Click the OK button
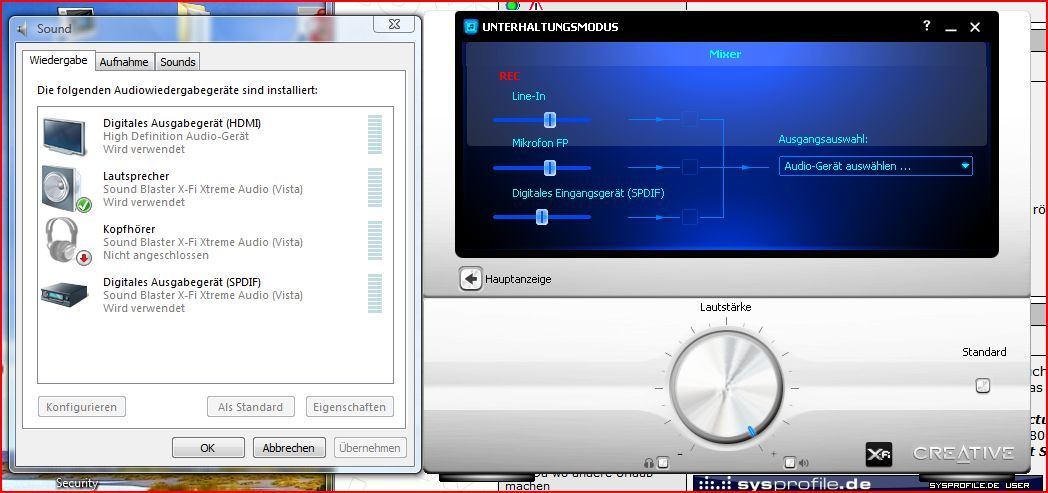 [208, 448]
